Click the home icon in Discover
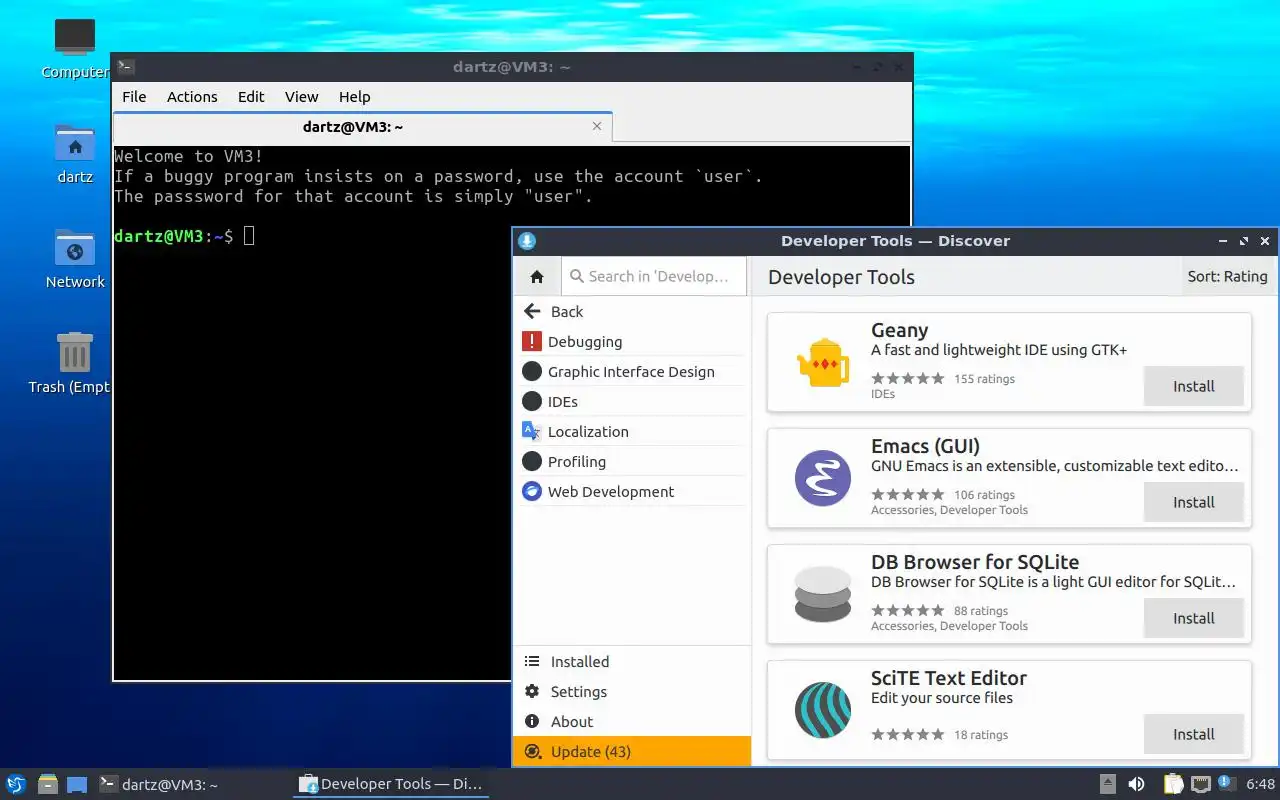1280x800 pixels. point(537,277)
